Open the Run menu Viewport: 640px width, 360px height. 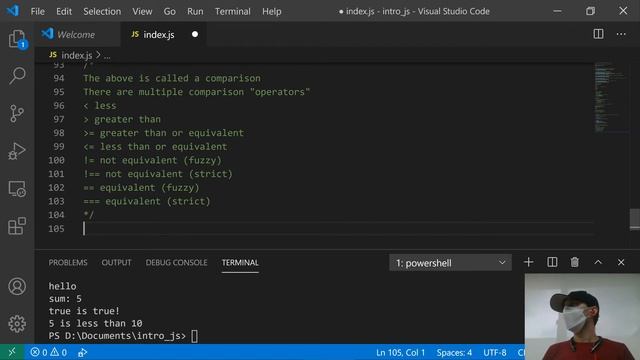coord(195,11)
